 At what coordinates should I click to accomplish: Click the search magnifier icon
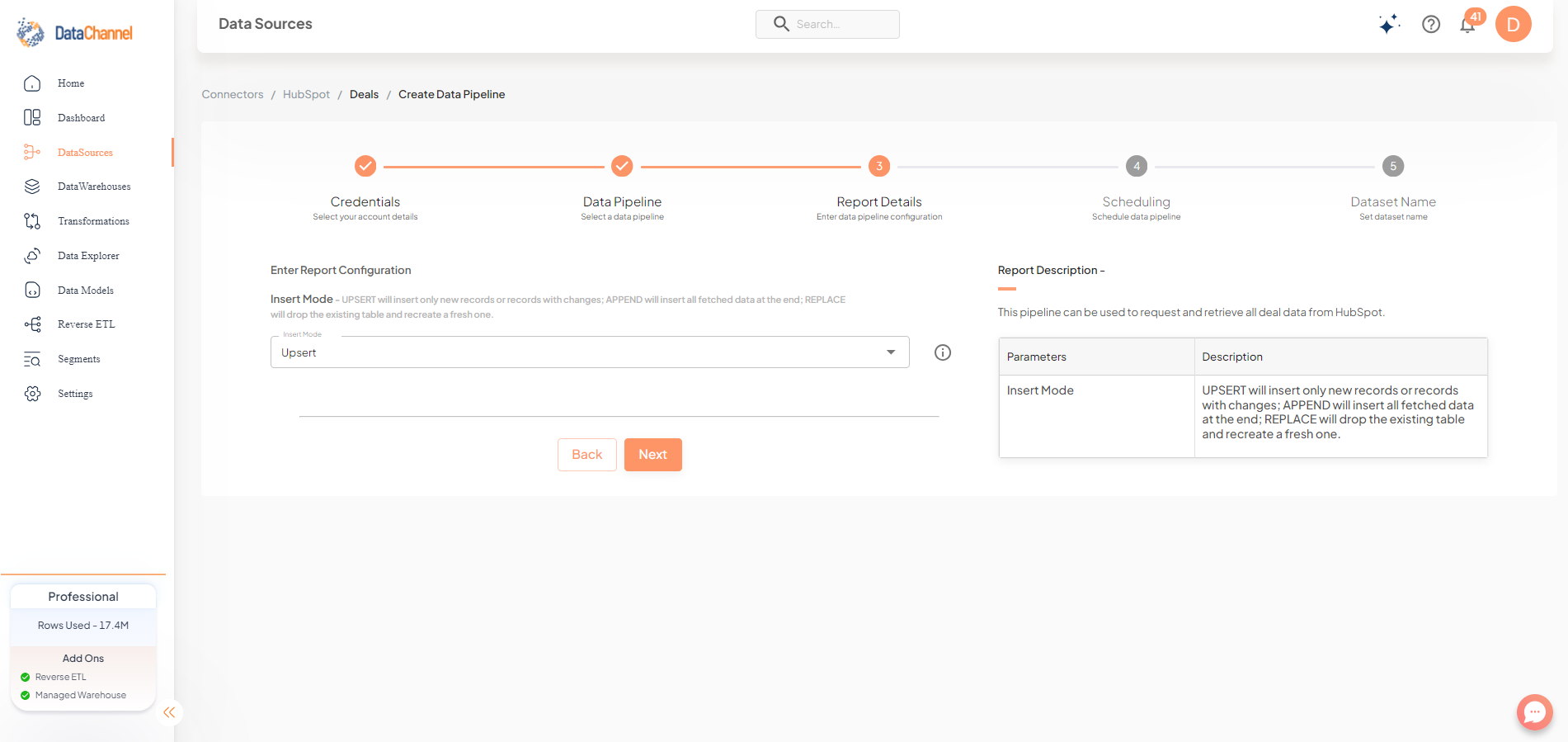781,24
